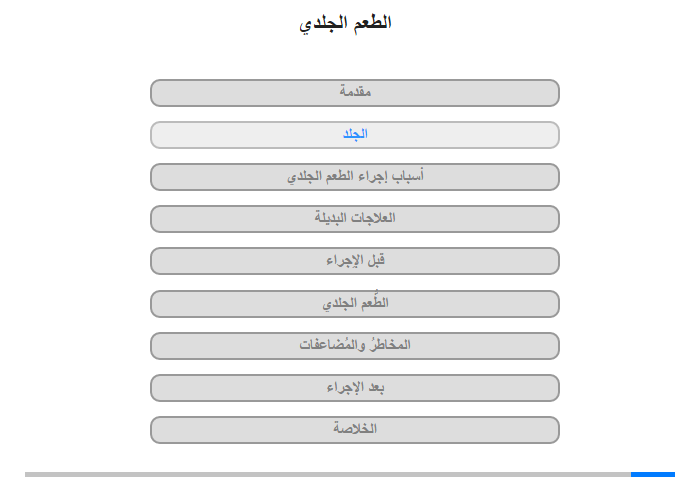Open أسباب إجراء الطعم الجلدي section
This screenshot has height=480, width=700.
(355, 176)
